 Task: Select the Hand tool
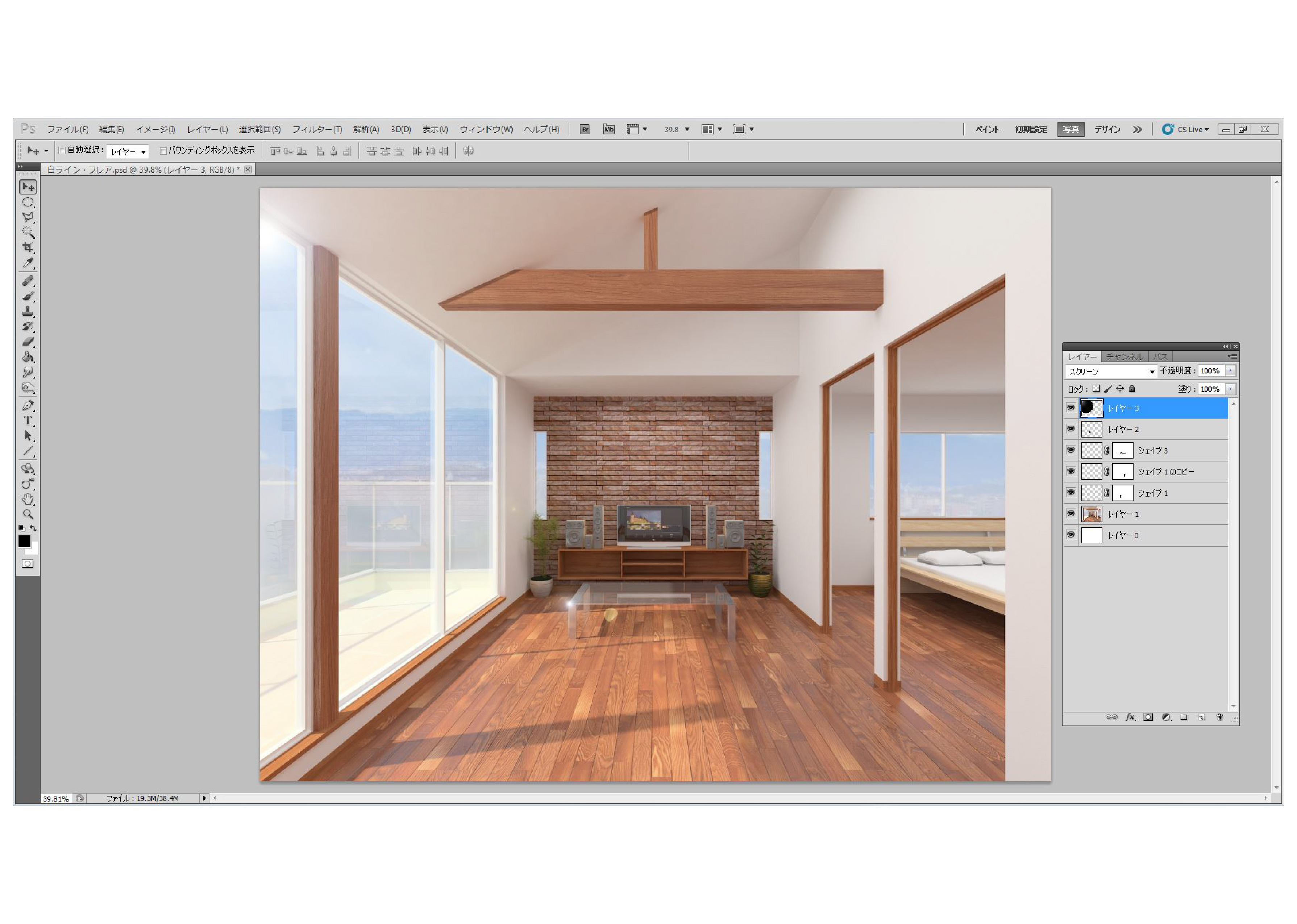point(27,499)
